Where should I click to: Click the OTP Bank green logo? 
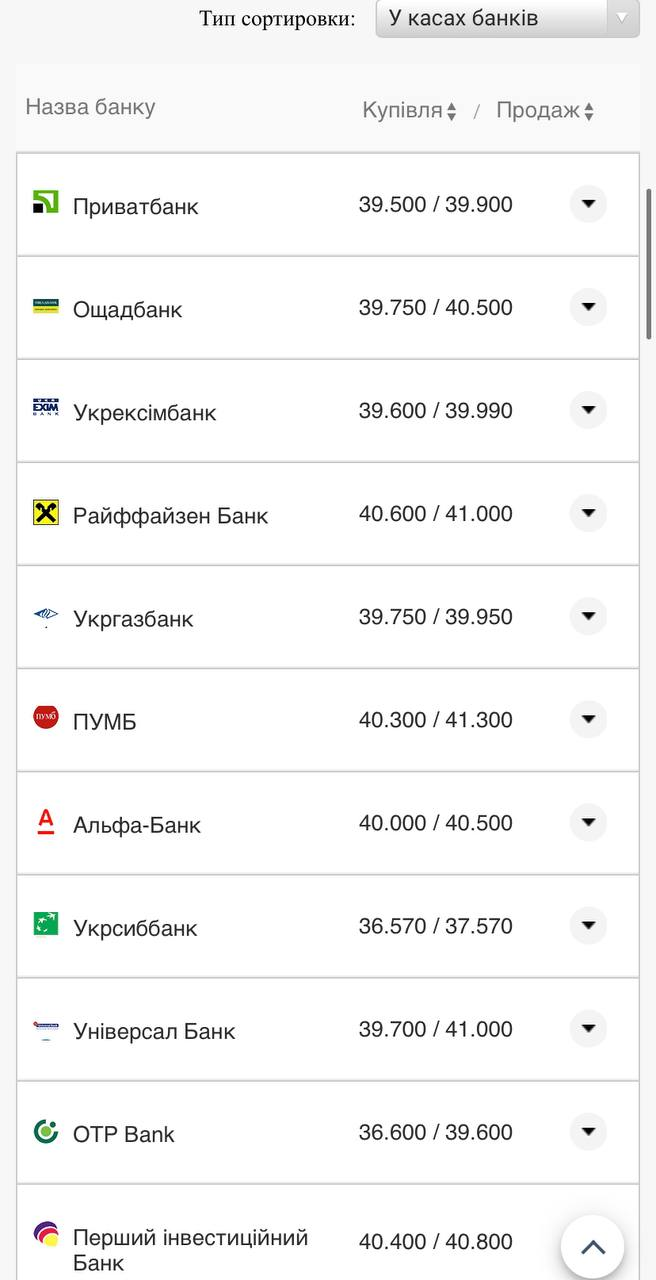click(46, 1131)
